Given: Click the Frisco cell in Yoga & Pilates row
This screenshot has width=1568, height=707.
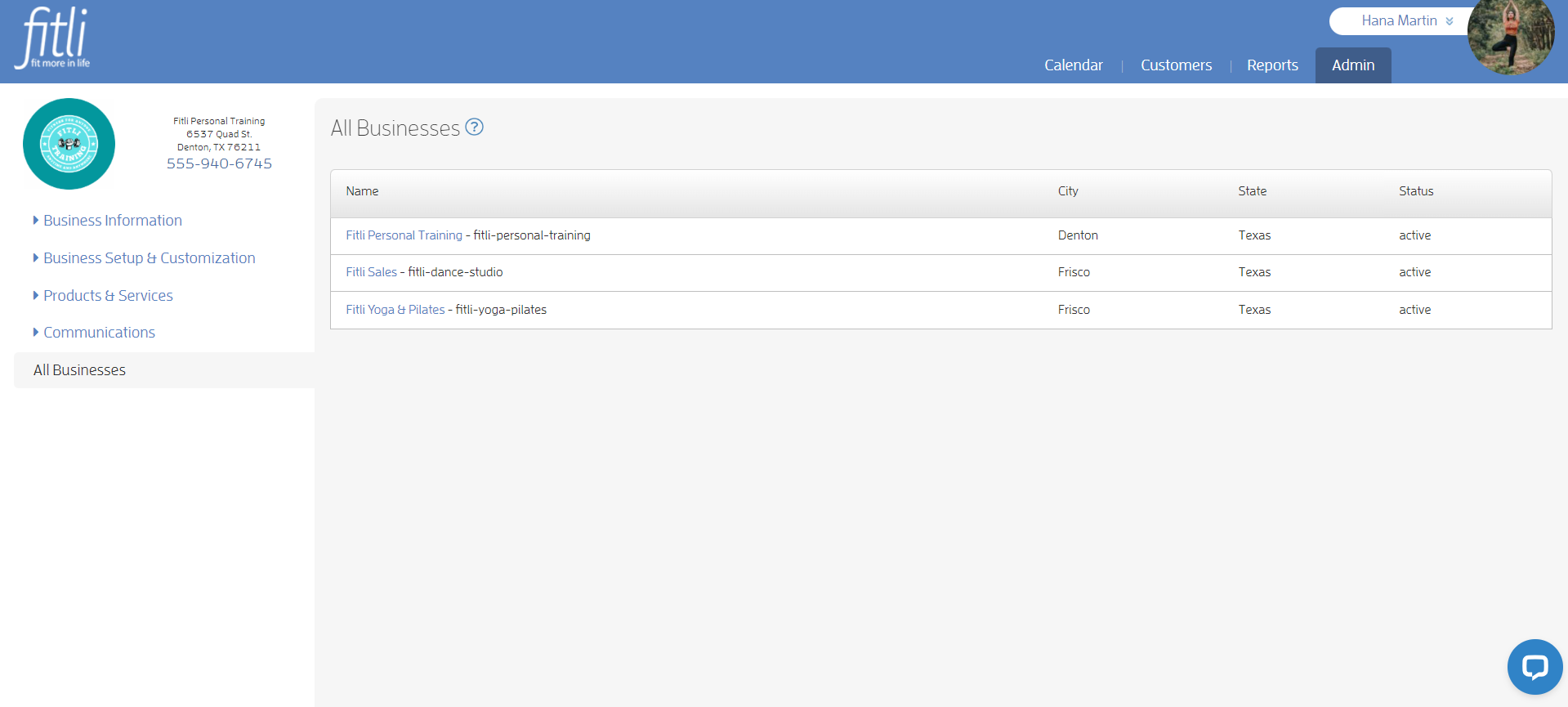Looking at the screenshot, I should (1074, 310).
